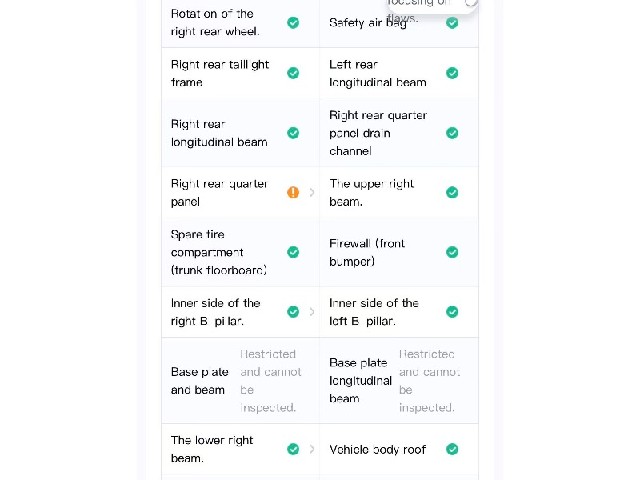Screen dimensions: 640x480
Task: Expand the lower right beam chevron
Action: pyautogui.click(x=312, y=449)
